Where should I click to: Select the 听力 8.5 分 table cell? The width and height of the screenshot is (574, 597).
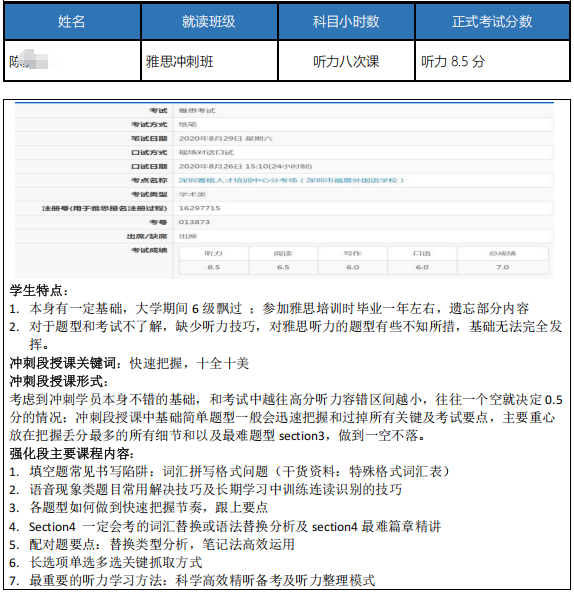(x=492, y=61)
